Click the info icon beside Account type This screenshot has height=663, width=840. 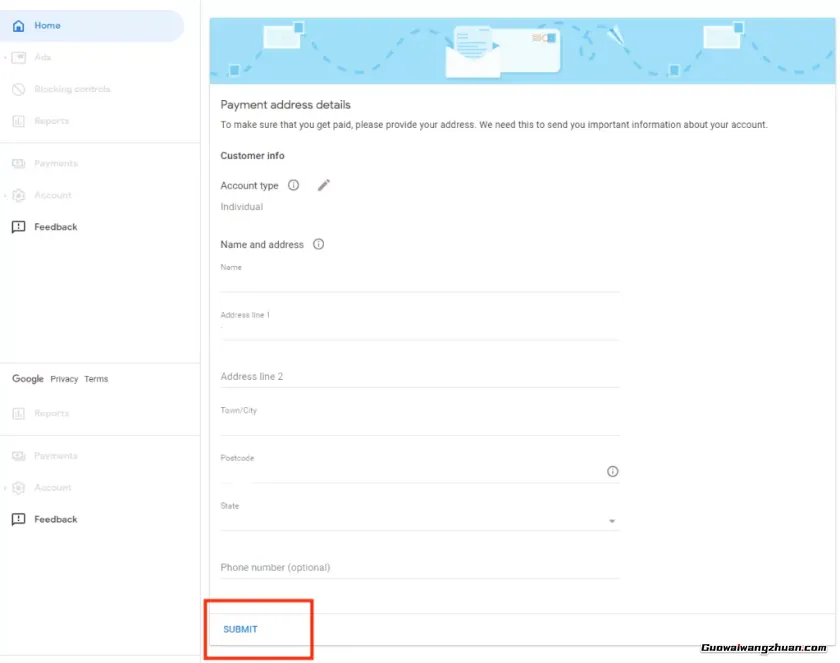tap(293, 185)
